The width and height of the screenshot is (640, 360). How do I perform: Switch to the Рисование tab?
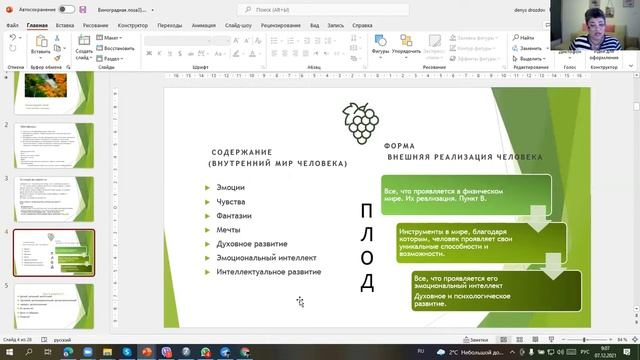pos(96,25)
